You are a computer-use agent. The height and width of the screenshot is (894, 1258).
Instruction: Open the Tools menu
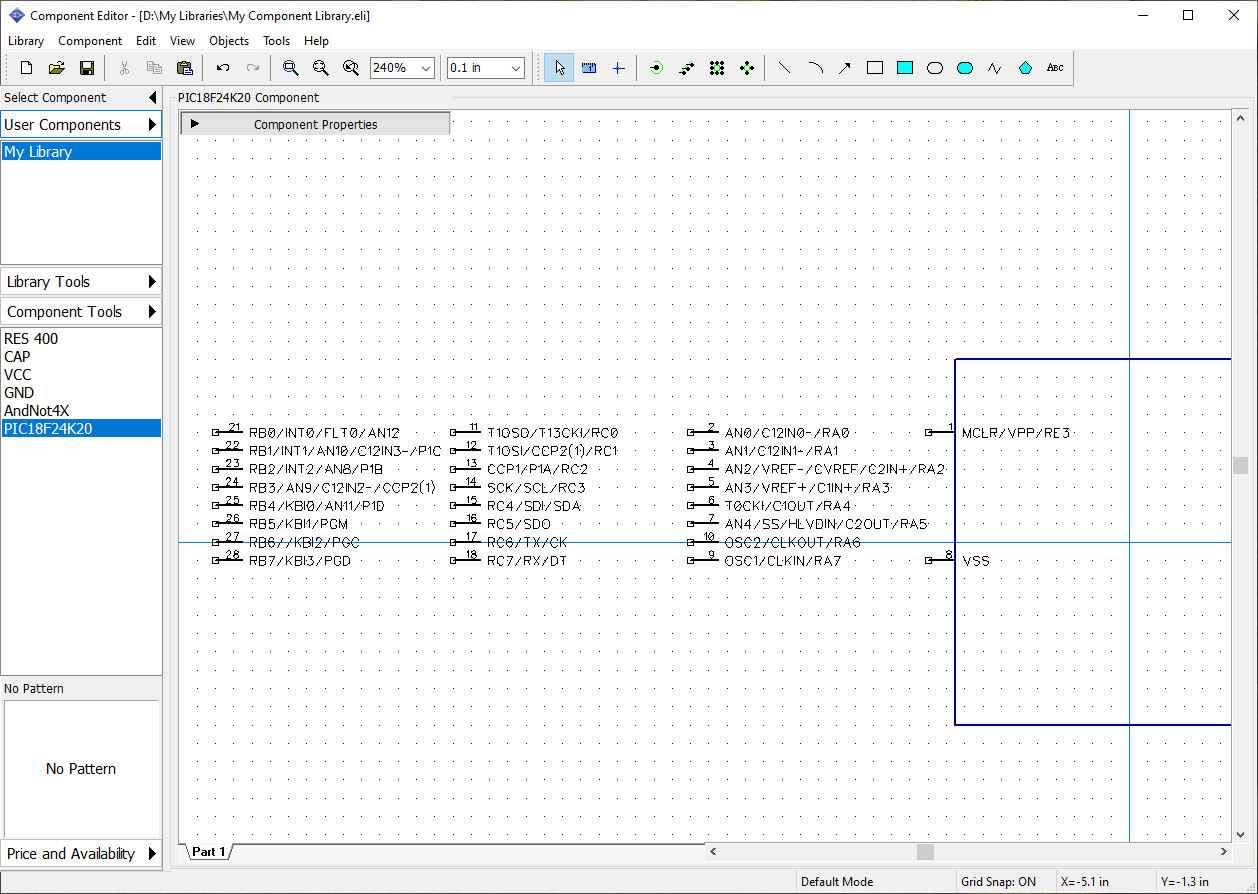[276, 41]
